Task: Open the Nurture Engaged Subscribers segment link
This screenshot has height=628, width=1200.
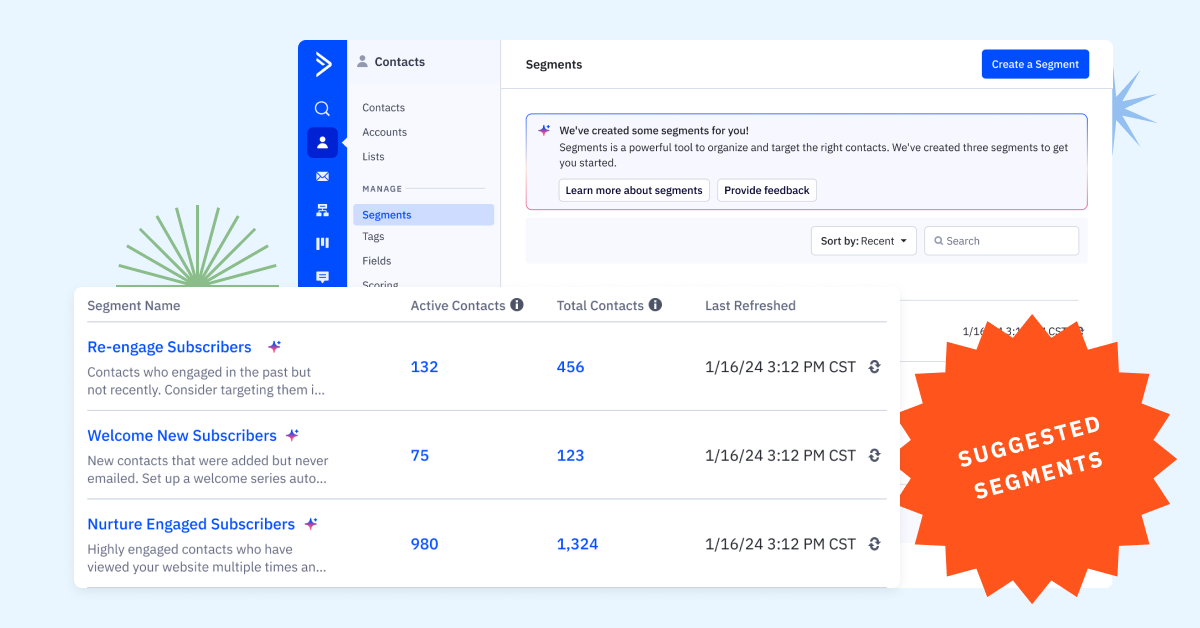Action: 191,524
